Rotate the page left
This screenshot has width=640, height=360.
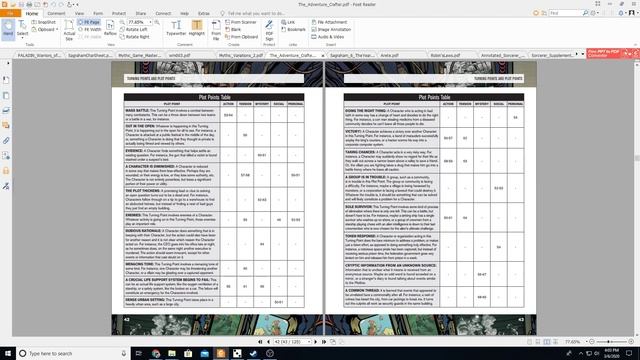[133, 29]
